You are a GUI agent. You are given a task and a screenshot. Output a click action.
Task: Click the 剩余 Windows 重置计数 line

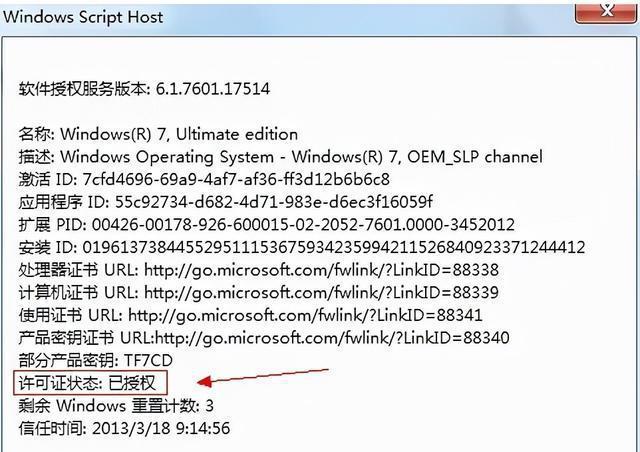tap(116, 406)
